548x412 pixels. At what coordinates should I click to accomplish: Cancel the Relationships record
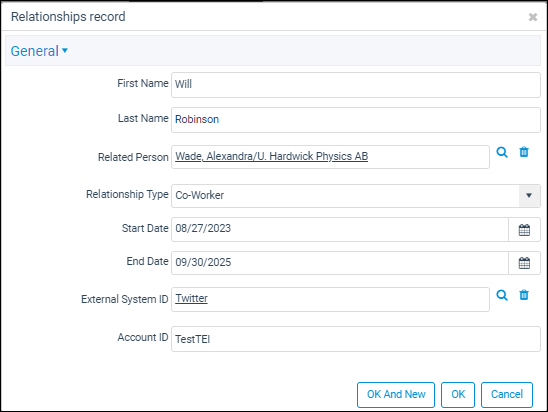[507, 395]
